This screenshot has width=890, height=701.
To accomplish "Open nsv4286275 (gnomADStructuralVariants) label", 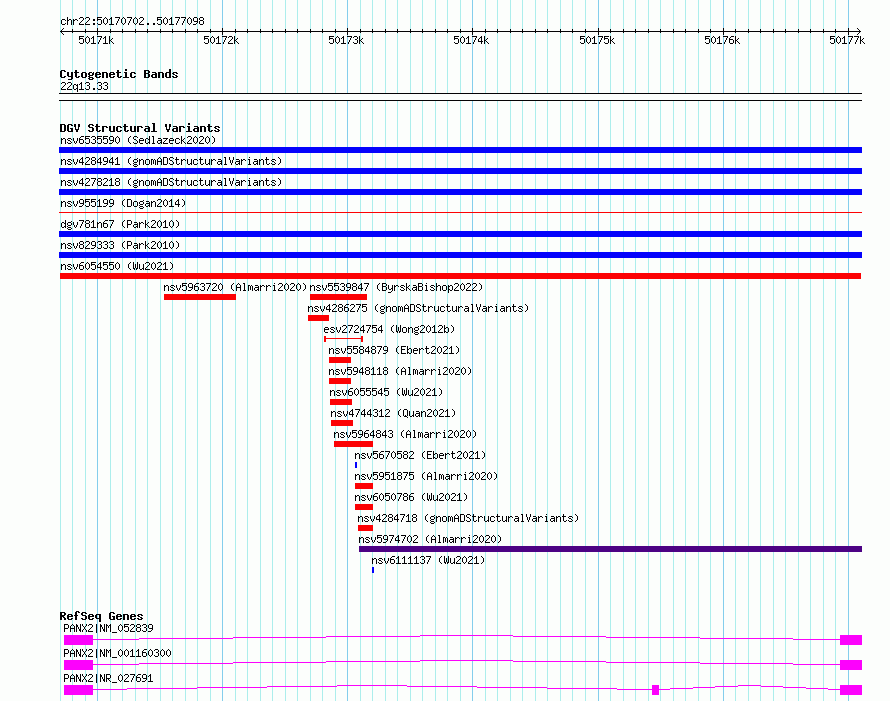I will click(418, 308).
